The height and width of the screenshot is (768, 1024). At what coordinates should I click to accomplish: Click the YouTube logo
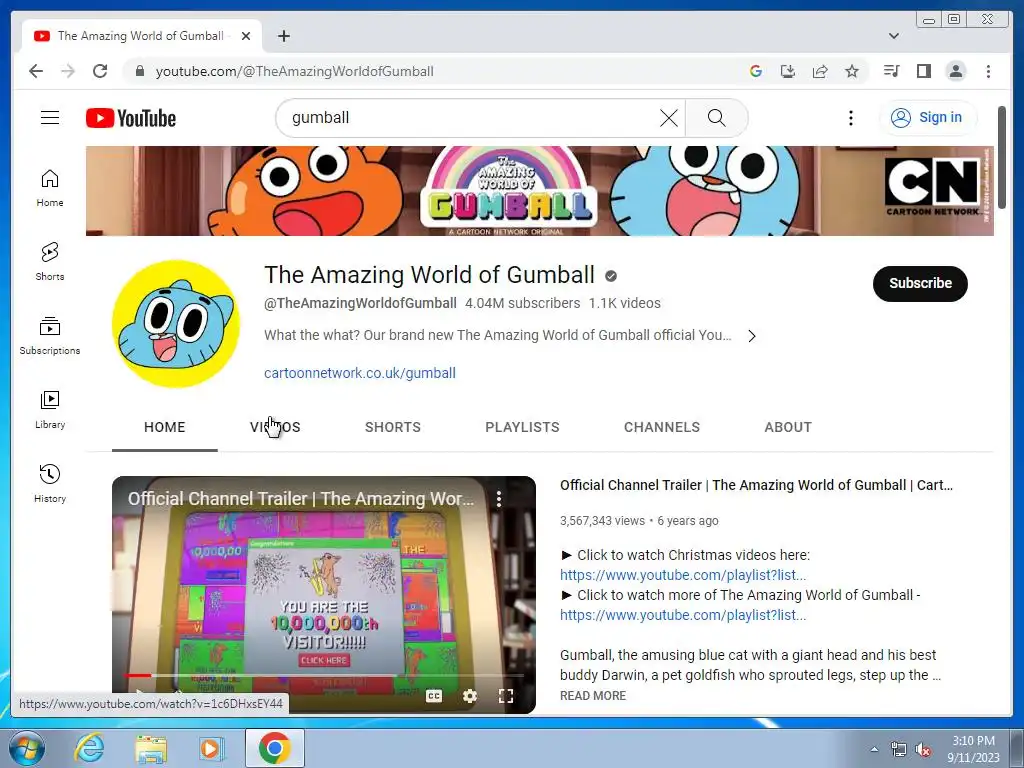[131, 118]
